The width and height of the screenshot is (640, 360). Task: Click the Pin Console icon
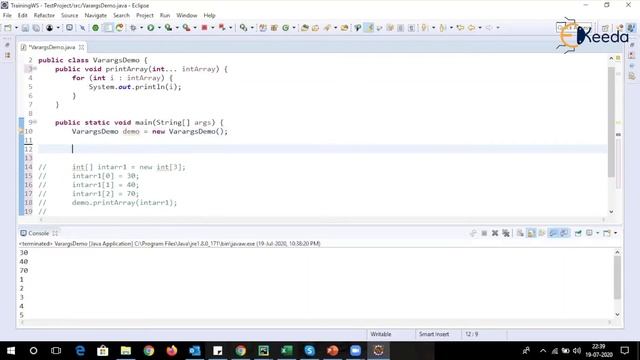578,233
